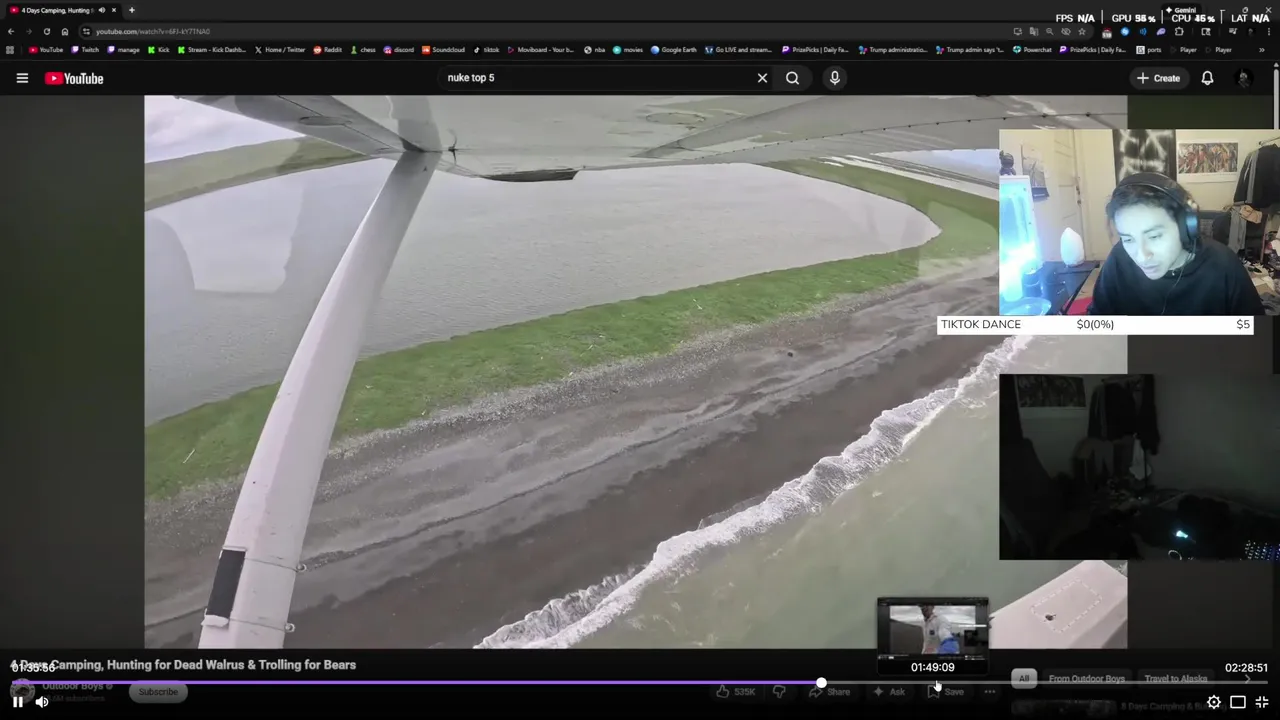Jump to the 01:49:09 point on the progress bar
This screenshot has width=1280, height=720.
(933, 683)
